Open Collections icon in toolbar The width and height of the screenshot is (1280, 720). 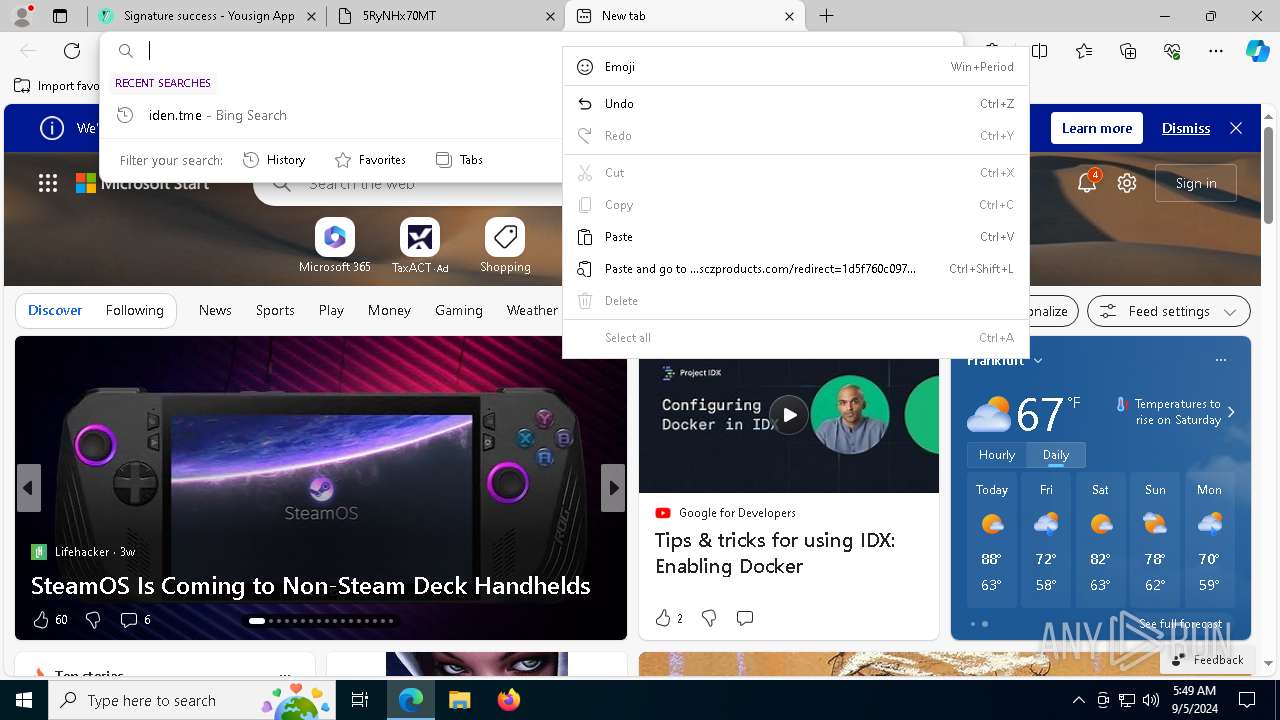coord(1128,51)
